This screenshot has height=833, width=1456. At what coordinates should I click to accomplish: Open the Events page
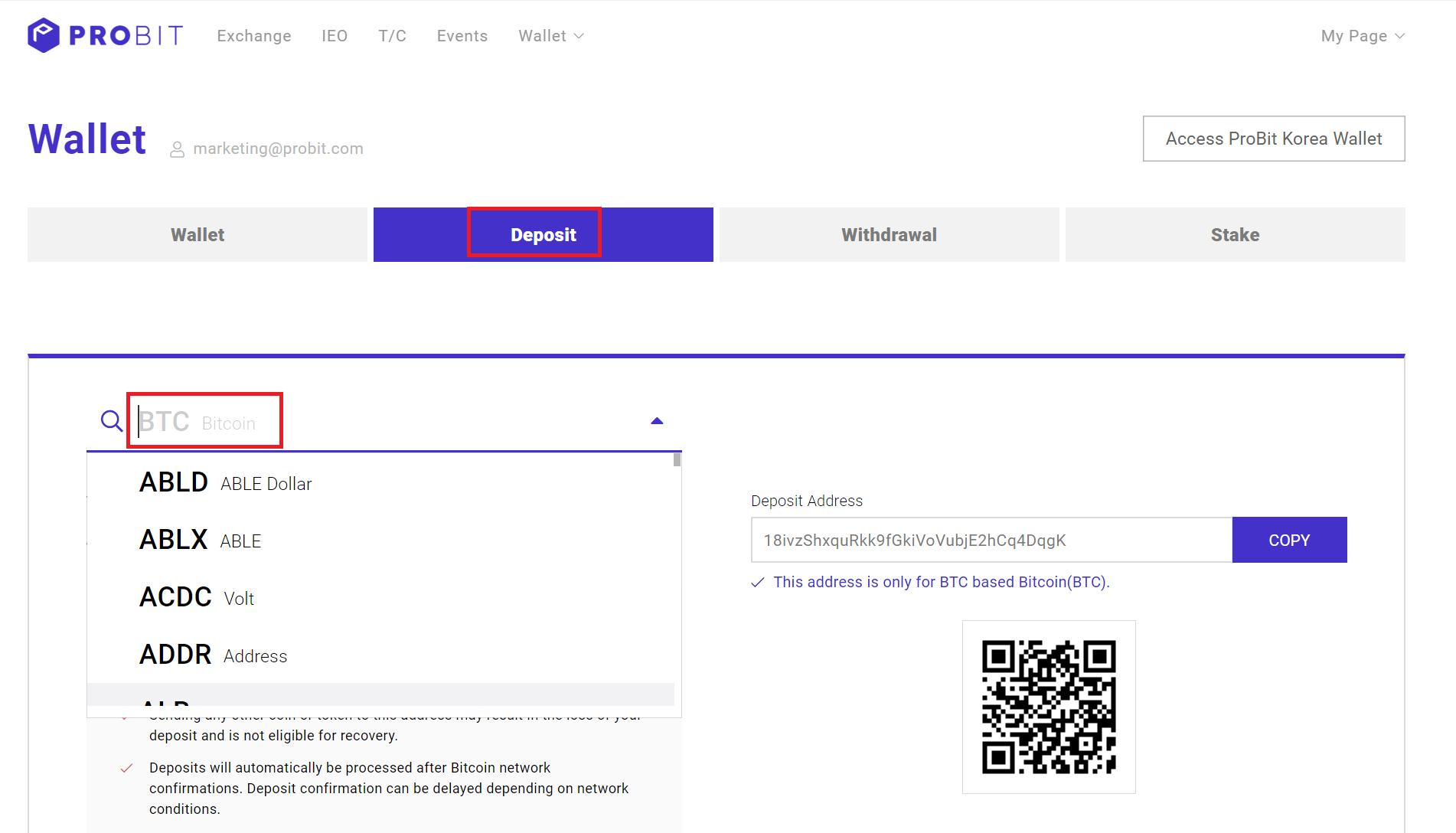[x=462, y=36]
